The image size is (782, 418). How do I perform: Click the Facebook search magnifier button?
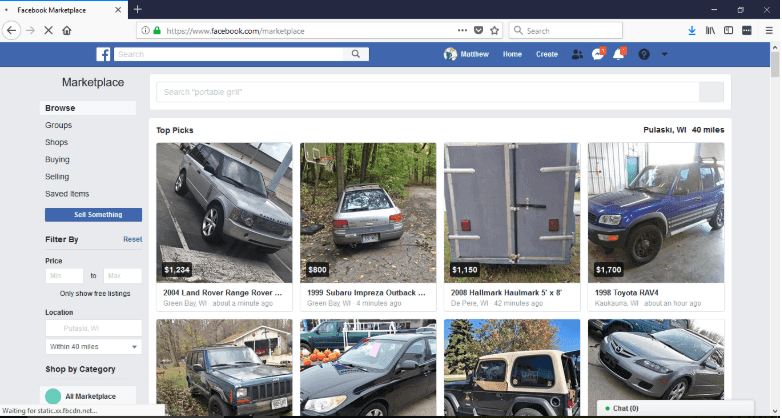pyautogui.click(x=356, y=54)
